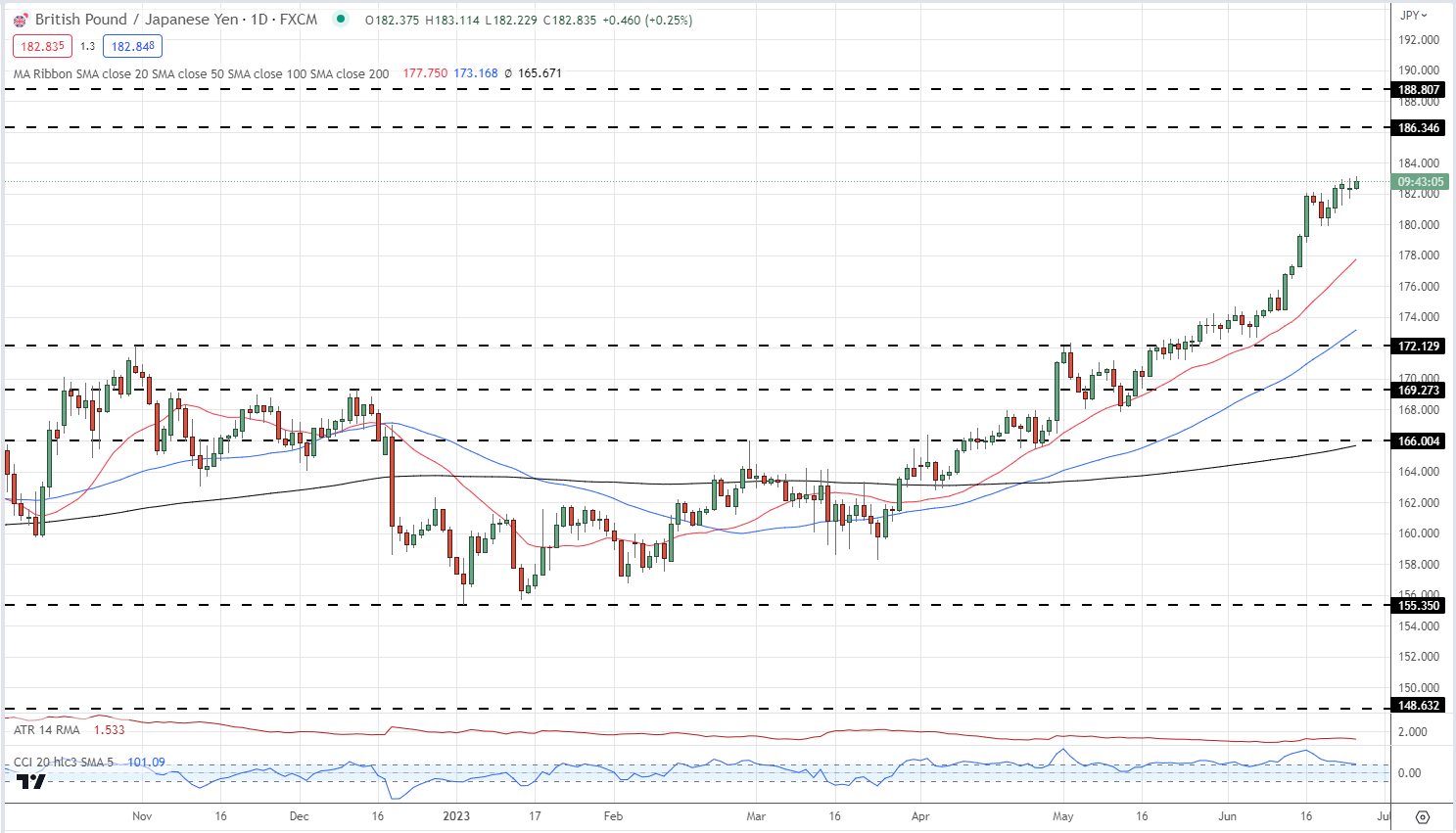Screen dimensions: 1456x833
Task: Click the May label on time axis
Action: [1063, 816]
